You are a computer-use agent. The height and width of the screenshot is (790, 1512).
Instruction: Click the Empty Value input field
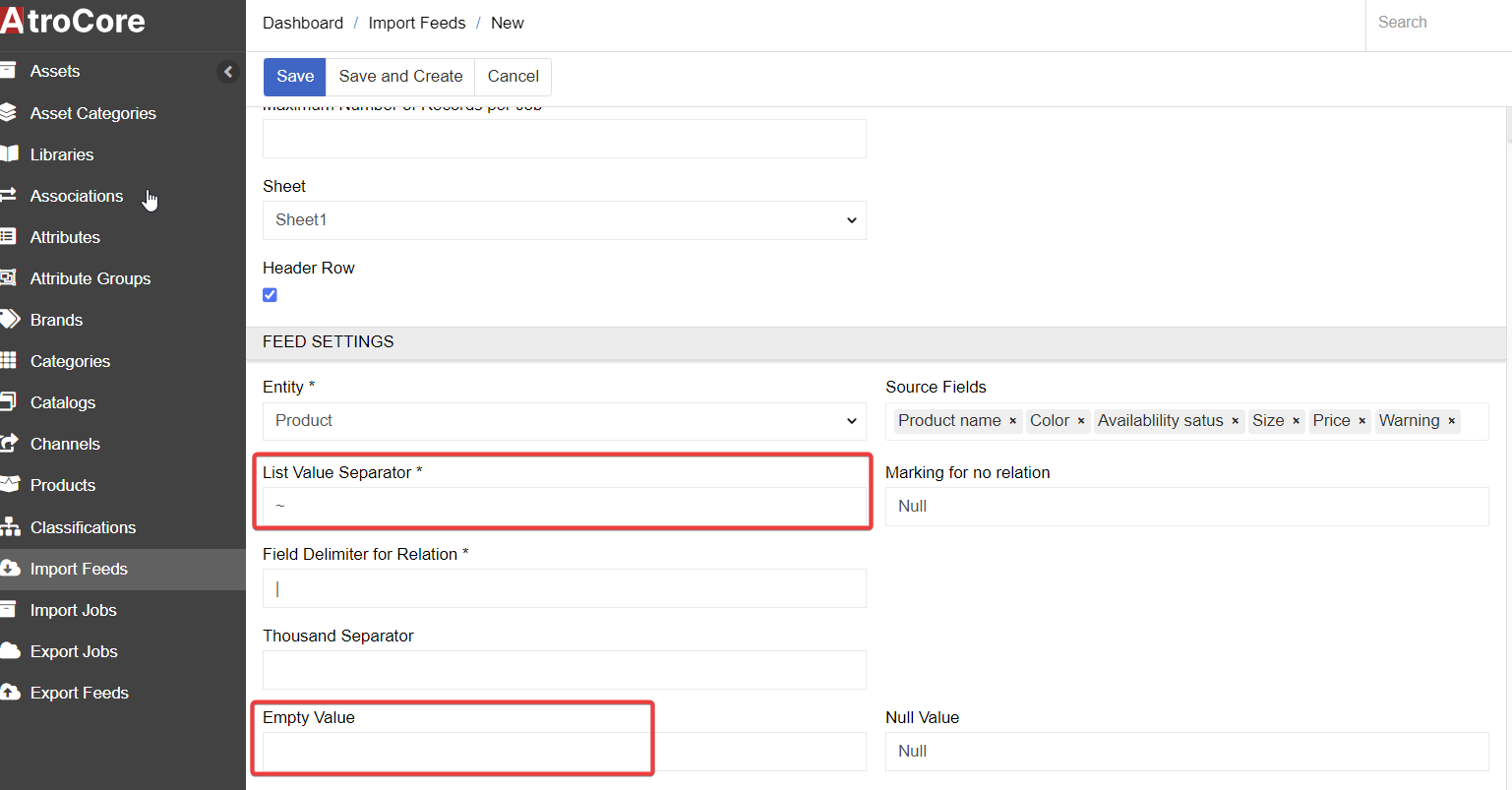coord(564,752)
